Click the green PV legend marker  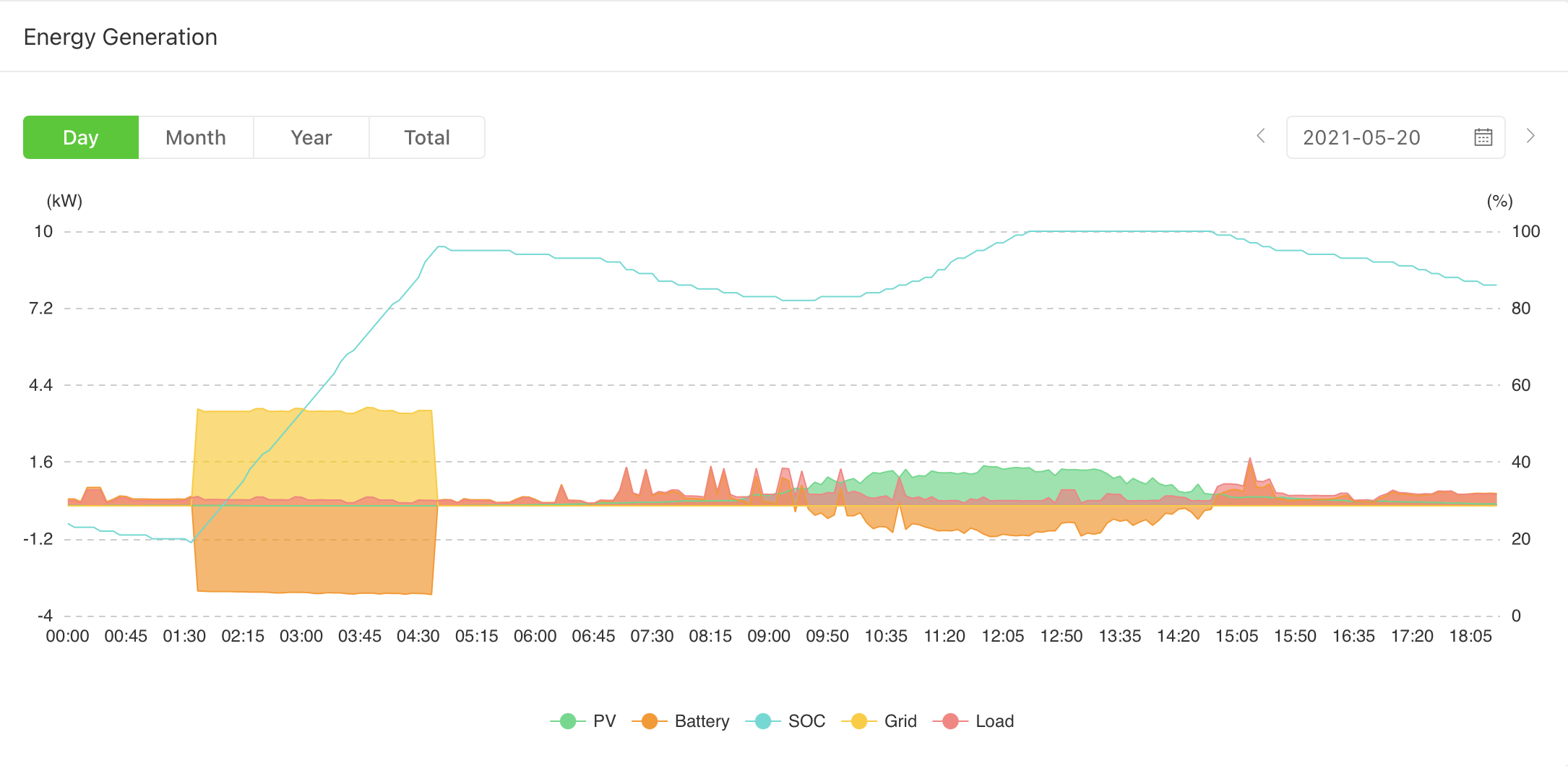click(x=568, y=721)
